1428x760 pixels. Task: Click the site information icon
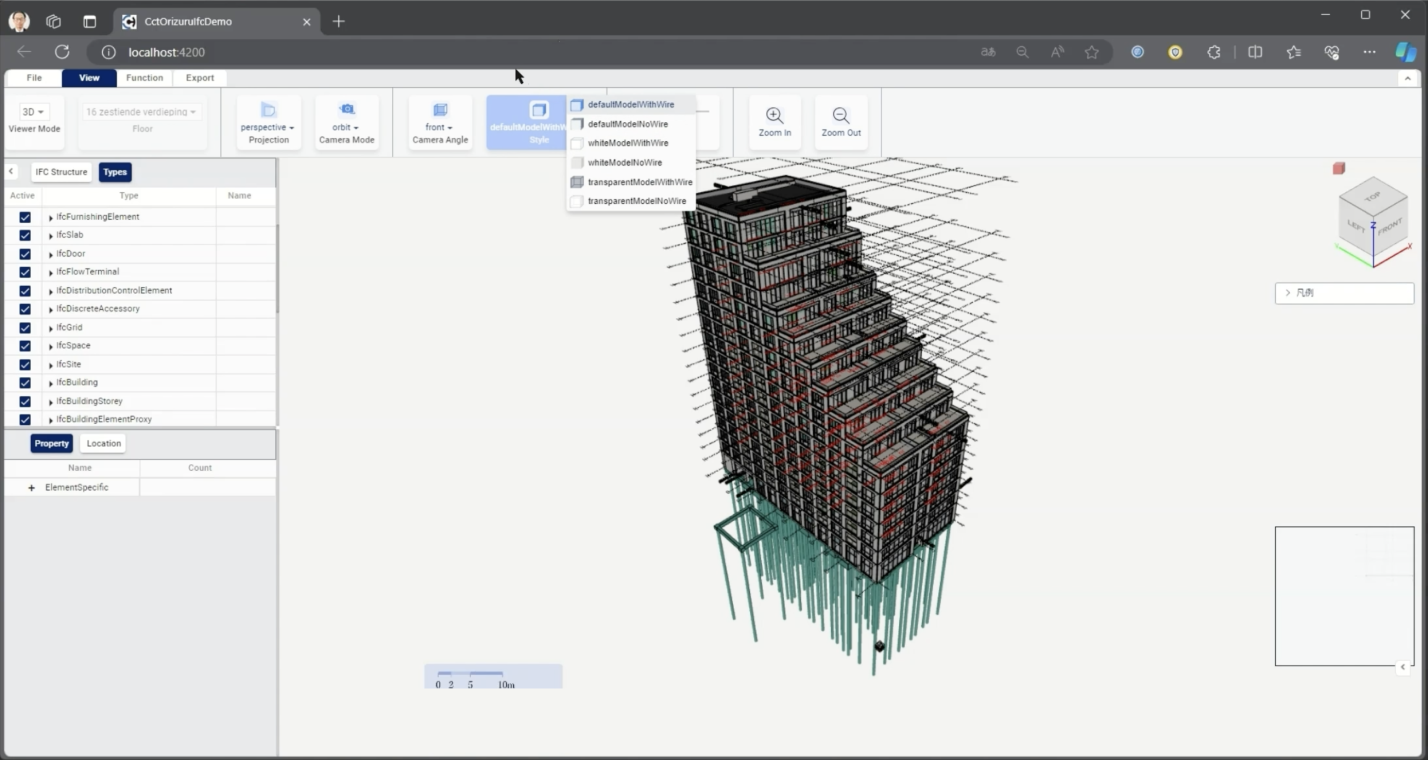pyautogui.click(x=108, y=52)
